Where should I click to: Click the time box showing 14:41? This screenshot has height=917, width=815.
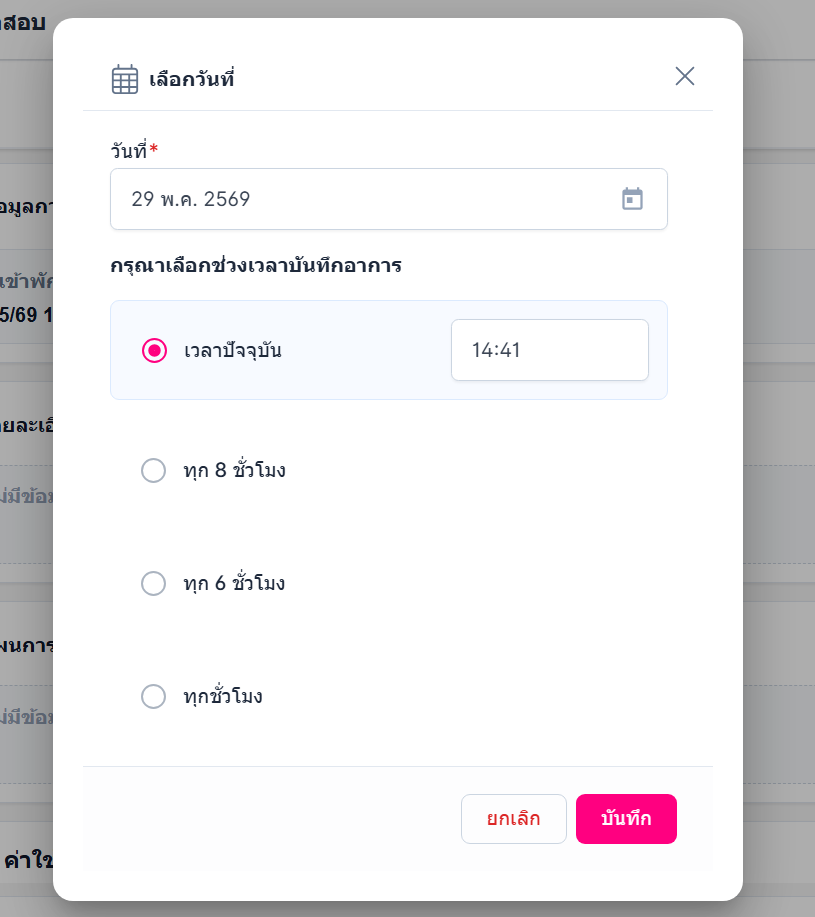pyautogui.click(x=550, y=350)
